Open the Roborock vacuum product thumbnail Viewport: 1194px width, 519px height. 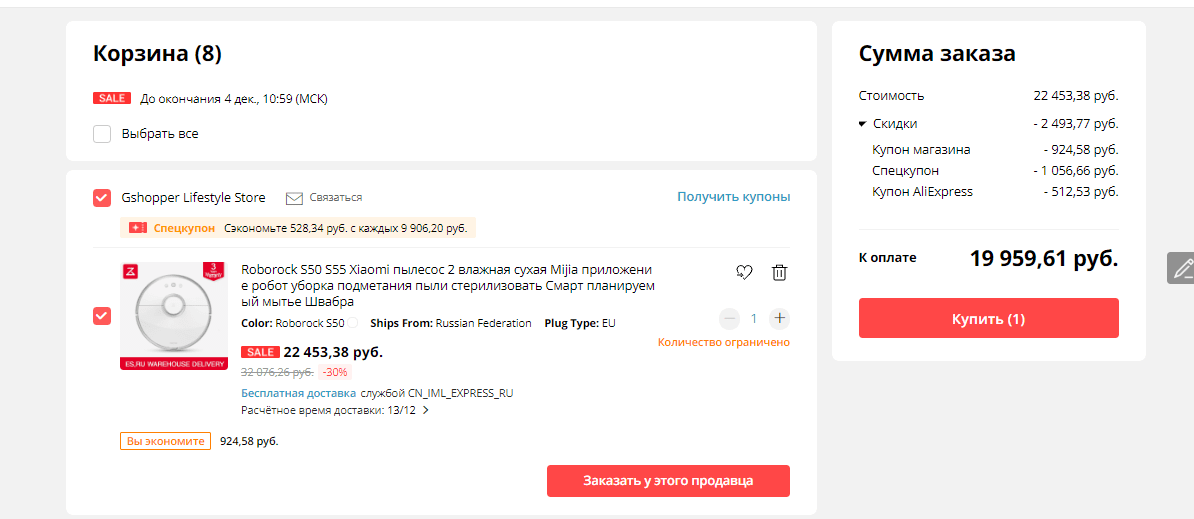click(174, 316)
